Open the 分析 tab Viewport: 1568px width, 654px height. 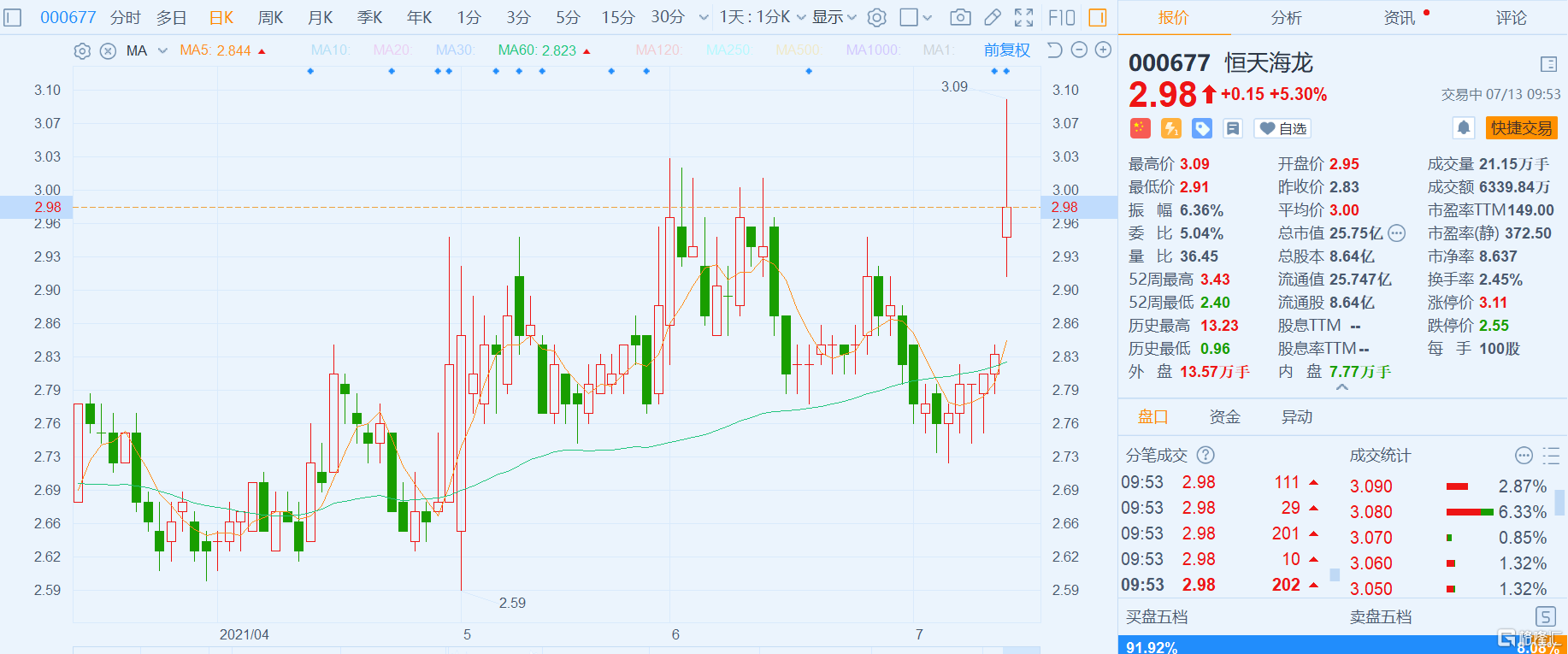point(1287,17)
